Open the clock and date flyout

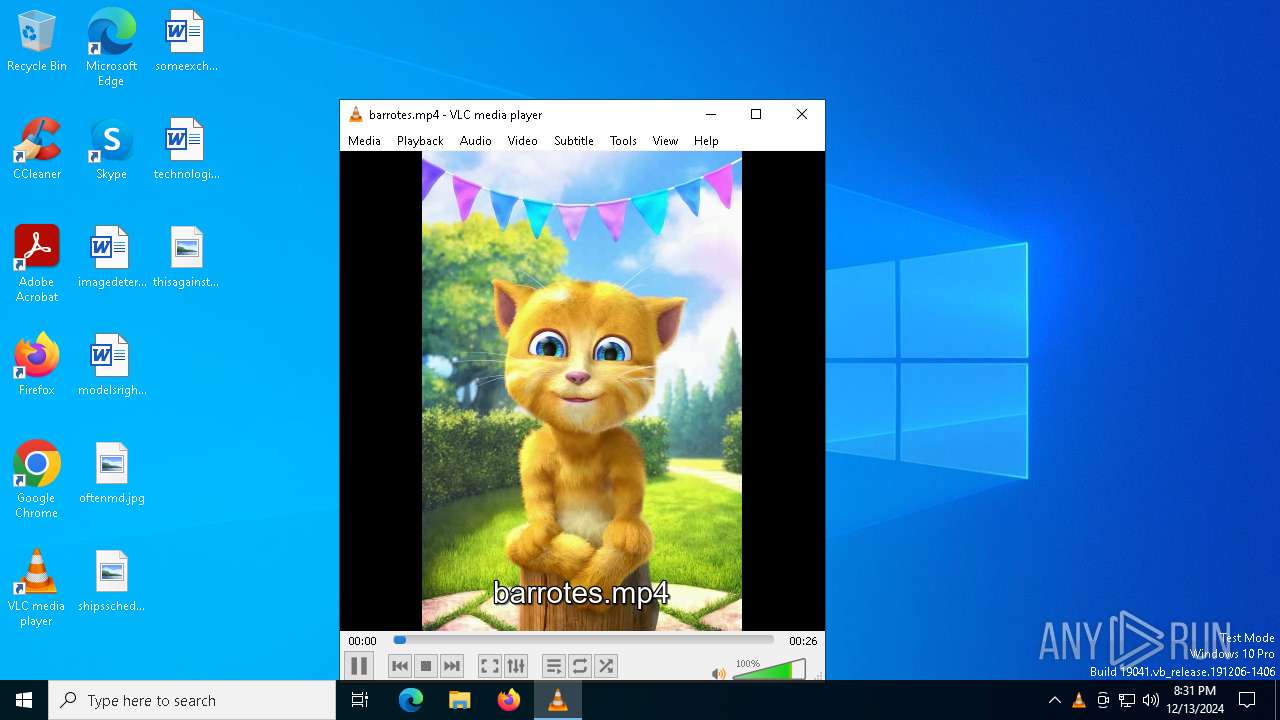tap(1195, 700)
